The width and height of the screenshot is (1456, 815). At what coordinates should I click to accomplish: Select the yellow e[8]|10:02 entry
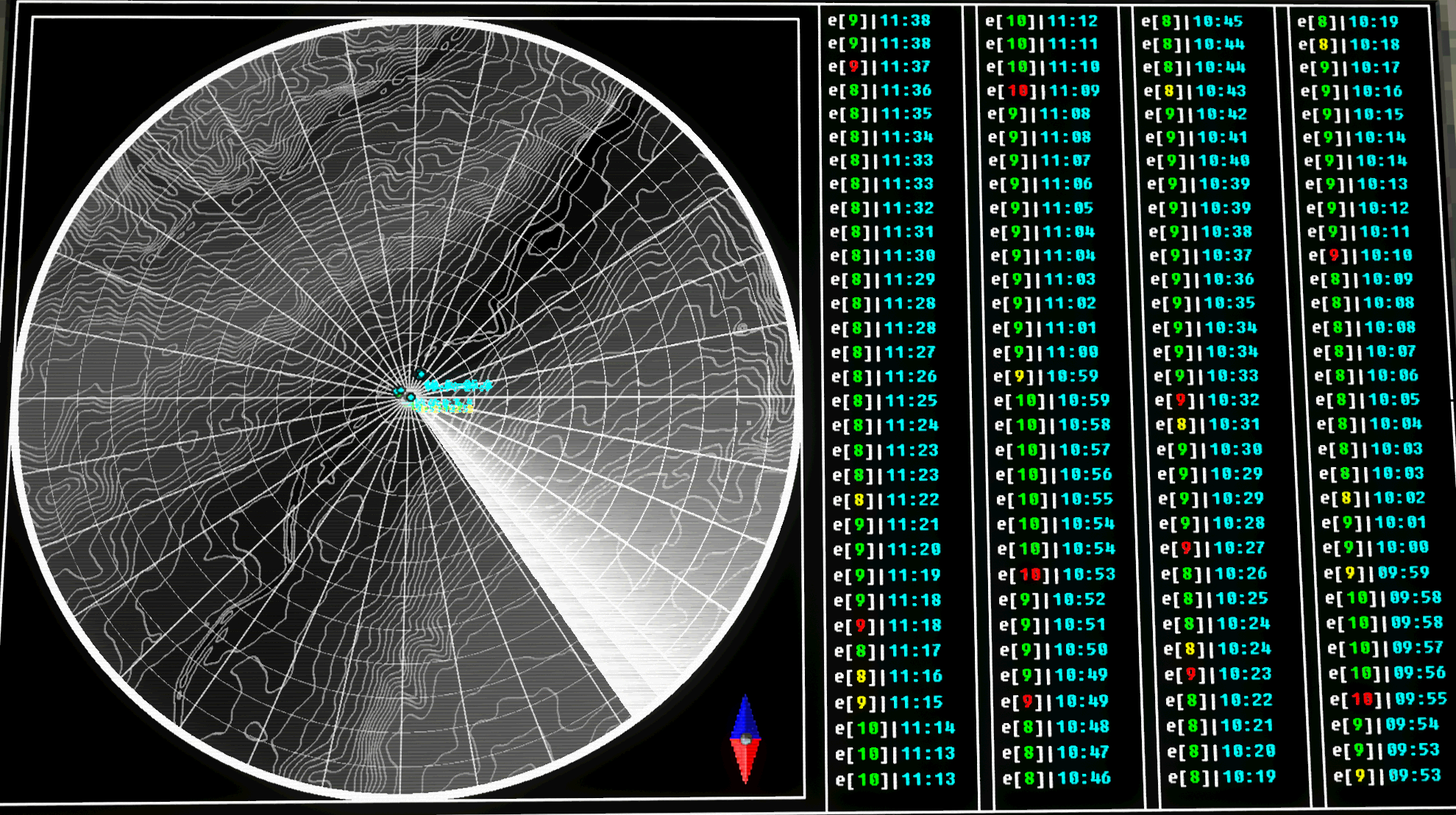point(1372,498)
